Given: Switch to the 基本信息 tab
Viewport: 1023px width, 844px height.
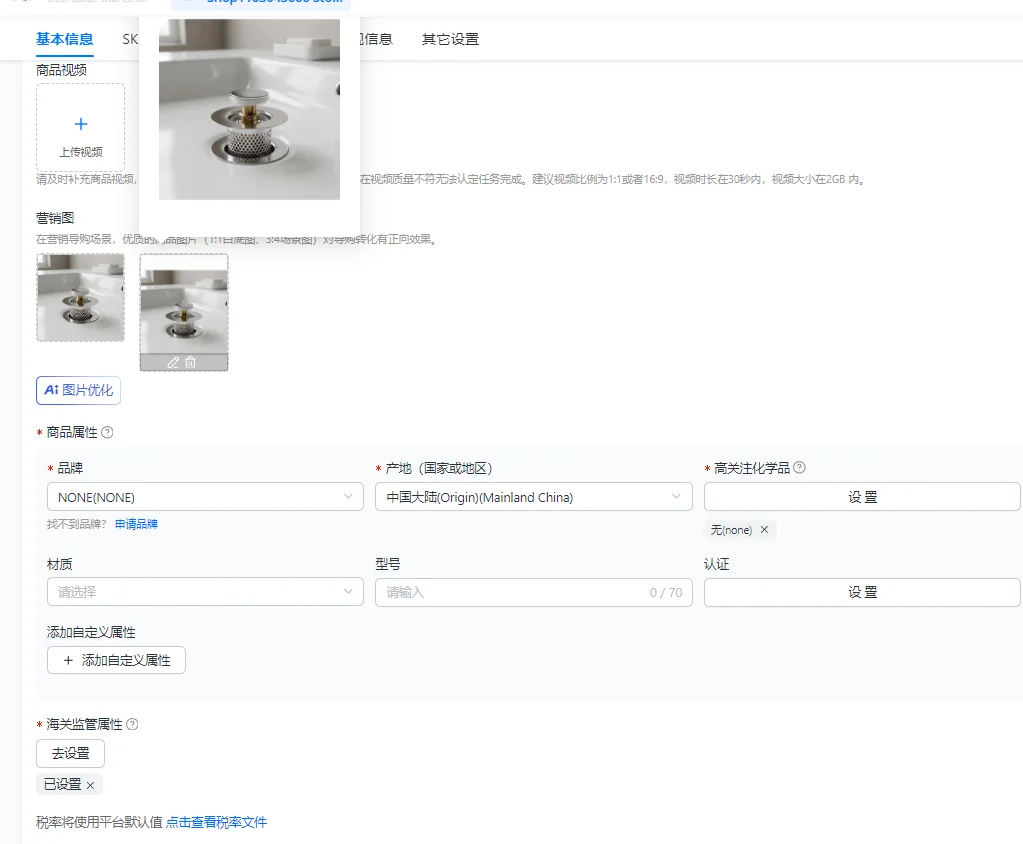Looking at the screenshot, I should tap(65, 39).
